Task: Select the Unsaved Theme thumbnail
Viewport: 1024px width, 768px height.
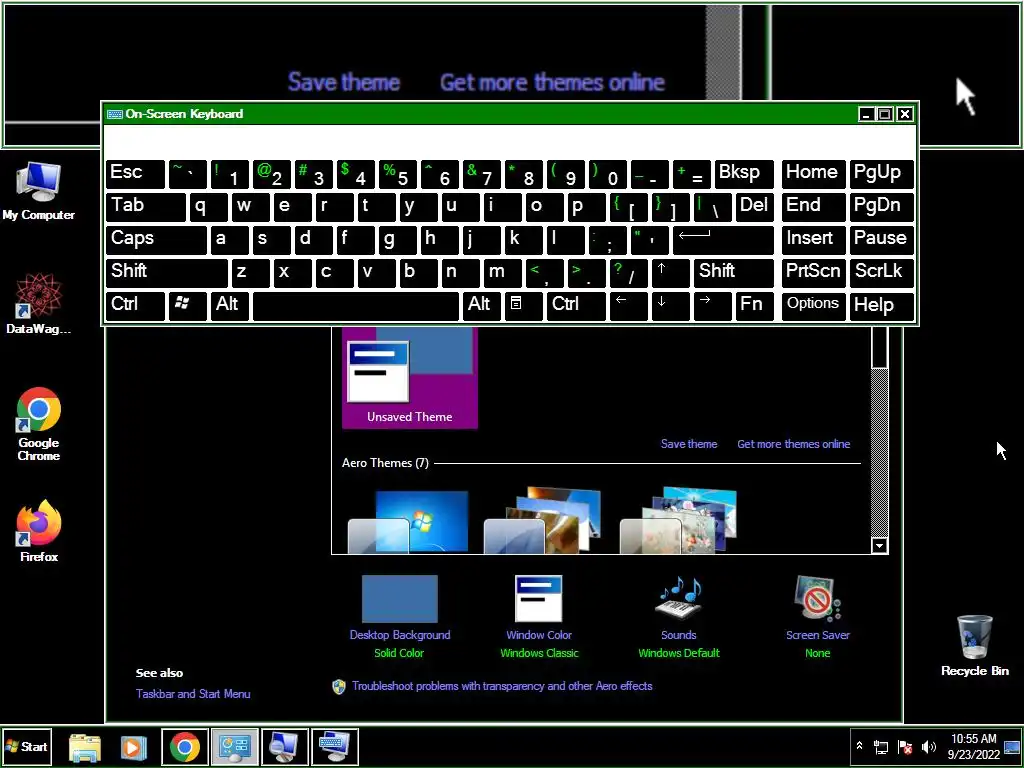Action: pyautogui.click(x=409, y=378)
